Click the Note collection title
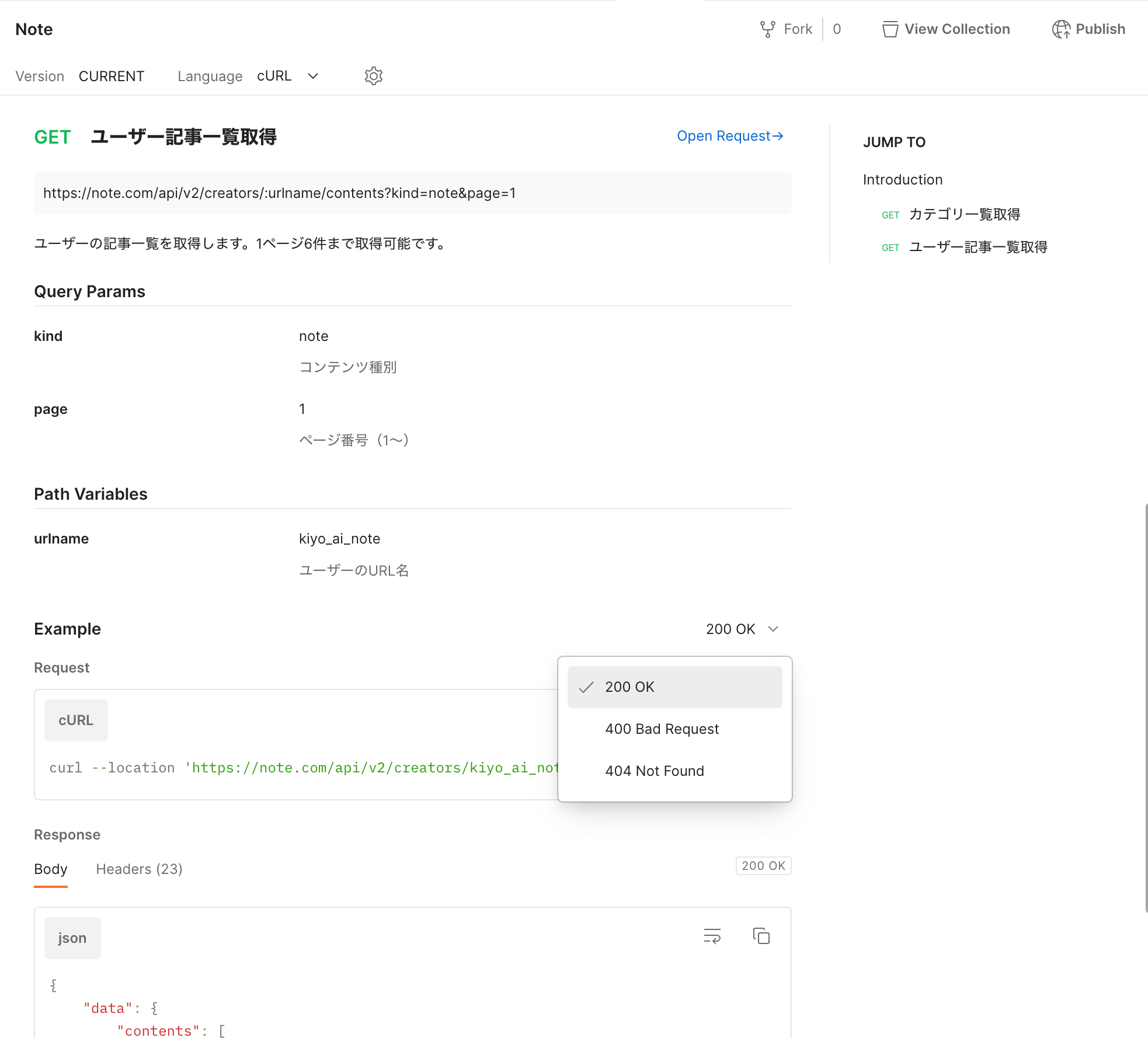 click(x=34, y=29)
